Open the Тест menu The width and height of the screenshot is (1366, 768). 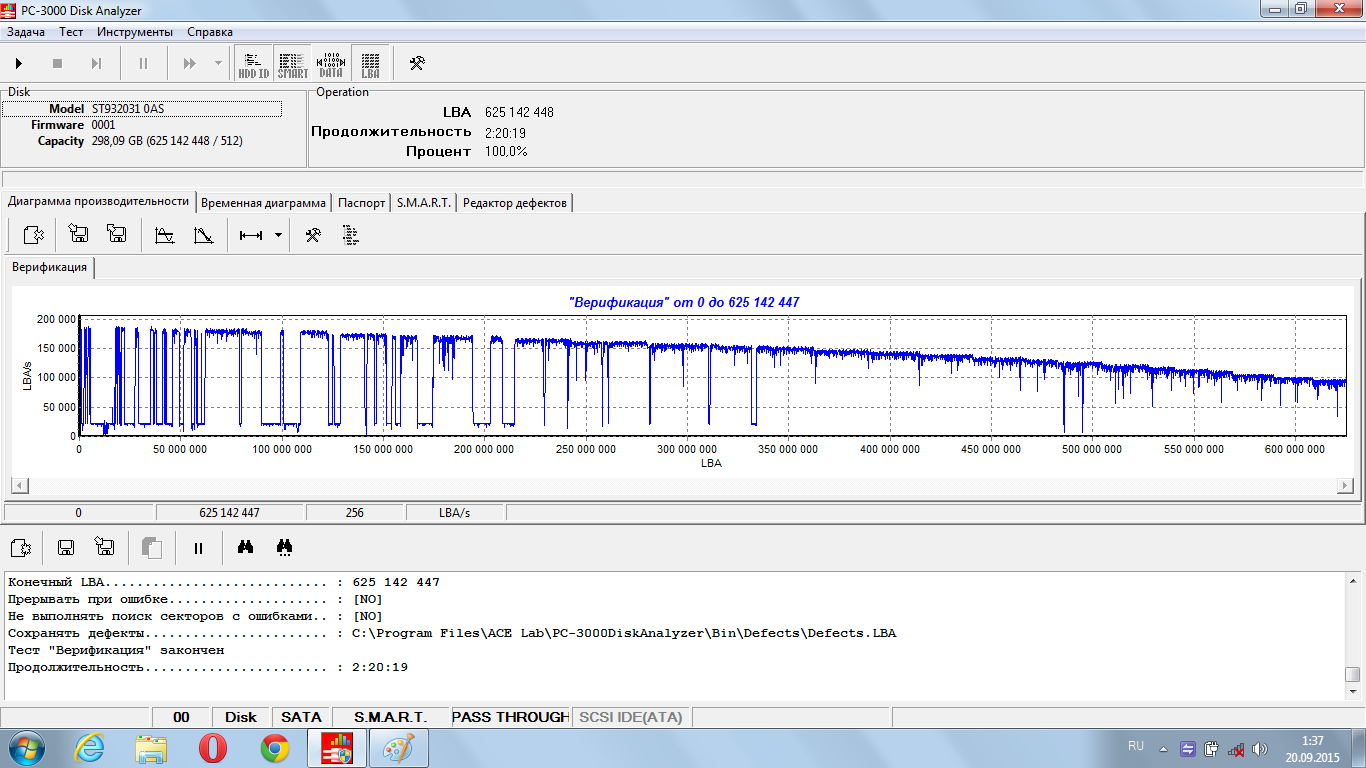(x=71, y=32)
